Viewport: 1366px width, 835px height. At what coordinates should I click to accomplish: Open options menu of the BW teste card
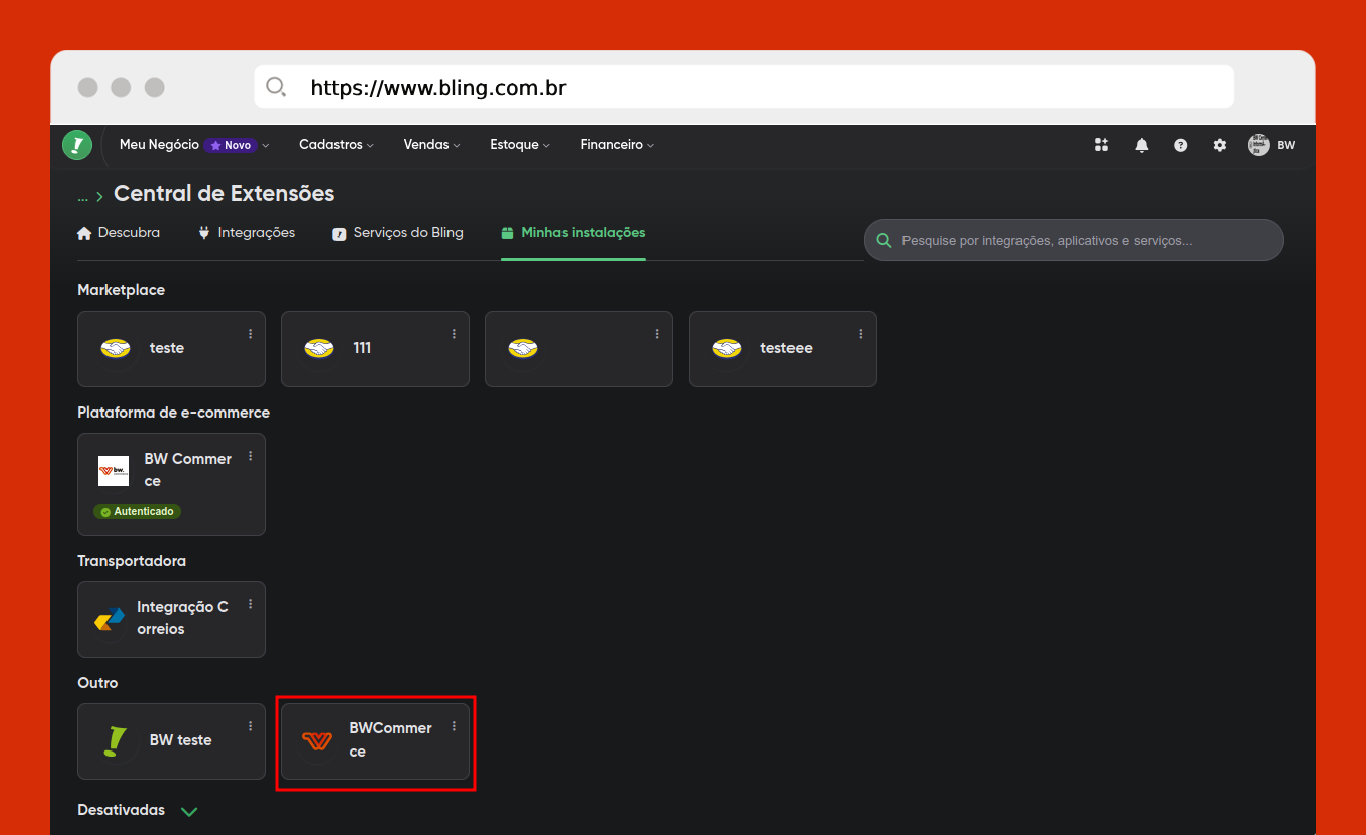[x=250, y=726]
